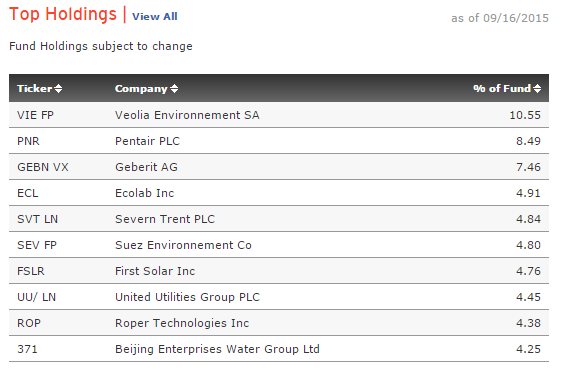Sort table by Company header

[x=141, y=89]
